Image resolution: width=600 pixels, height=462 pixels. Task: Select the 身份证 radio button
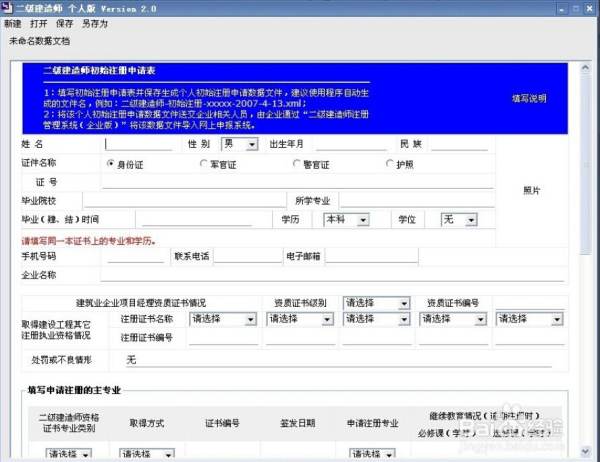click(x=110, y=163)
